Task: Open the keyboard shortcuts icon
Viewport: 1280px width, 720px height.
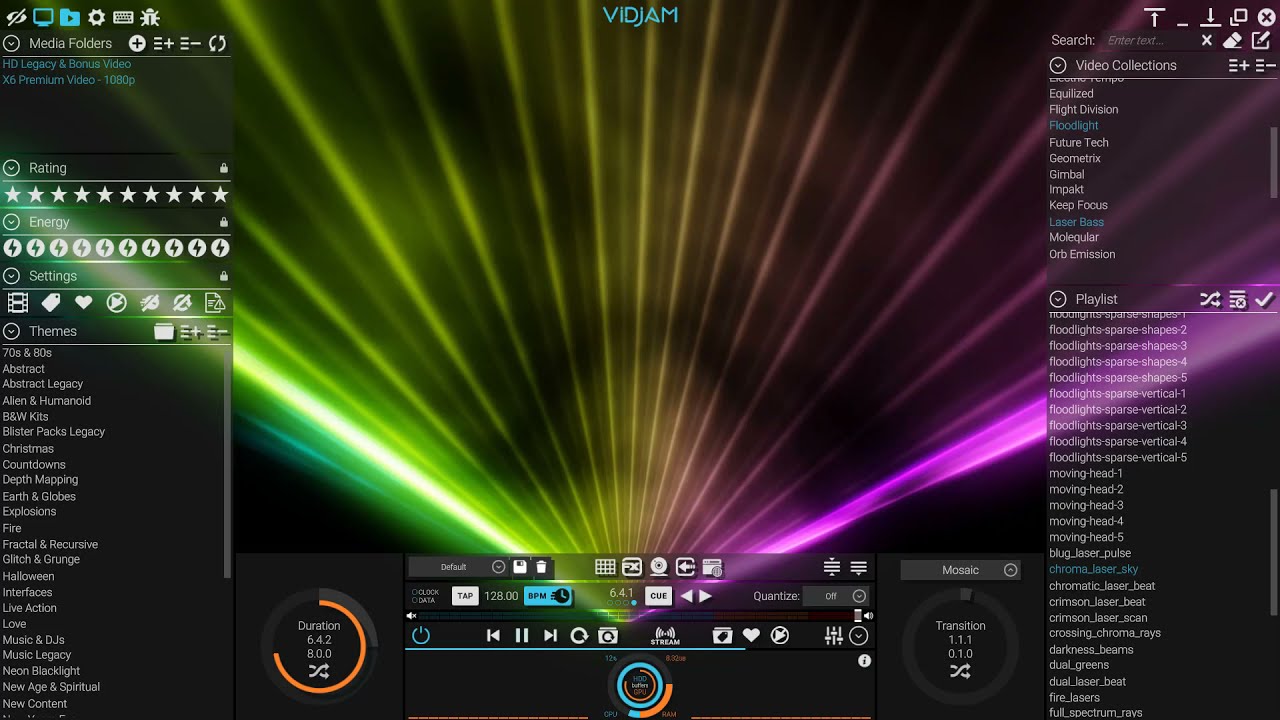Action: tap(123, 17)
